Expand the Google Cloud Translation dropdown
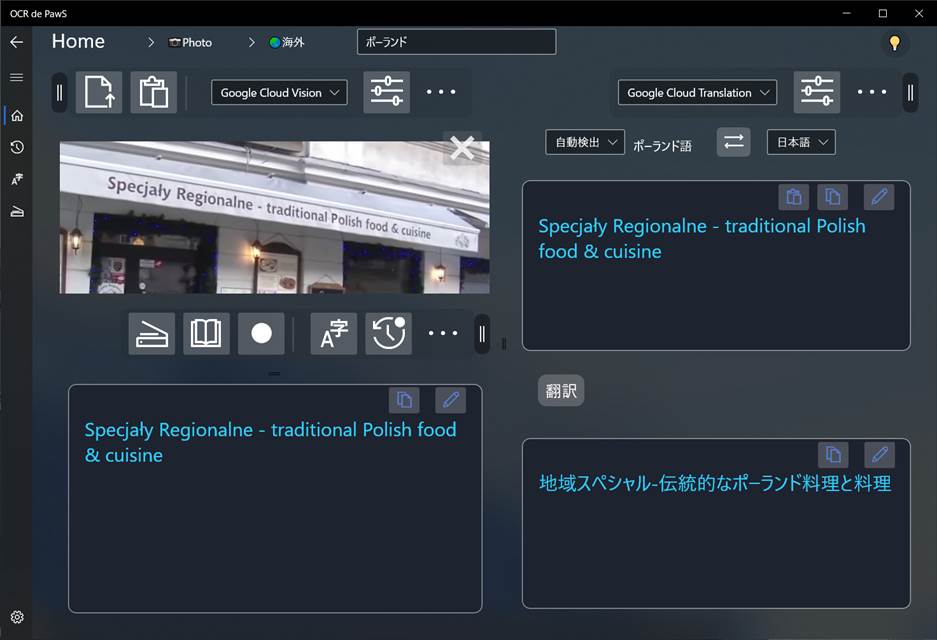Image resolution: width=937 pixels, height=640 pixels. point(697,93)
